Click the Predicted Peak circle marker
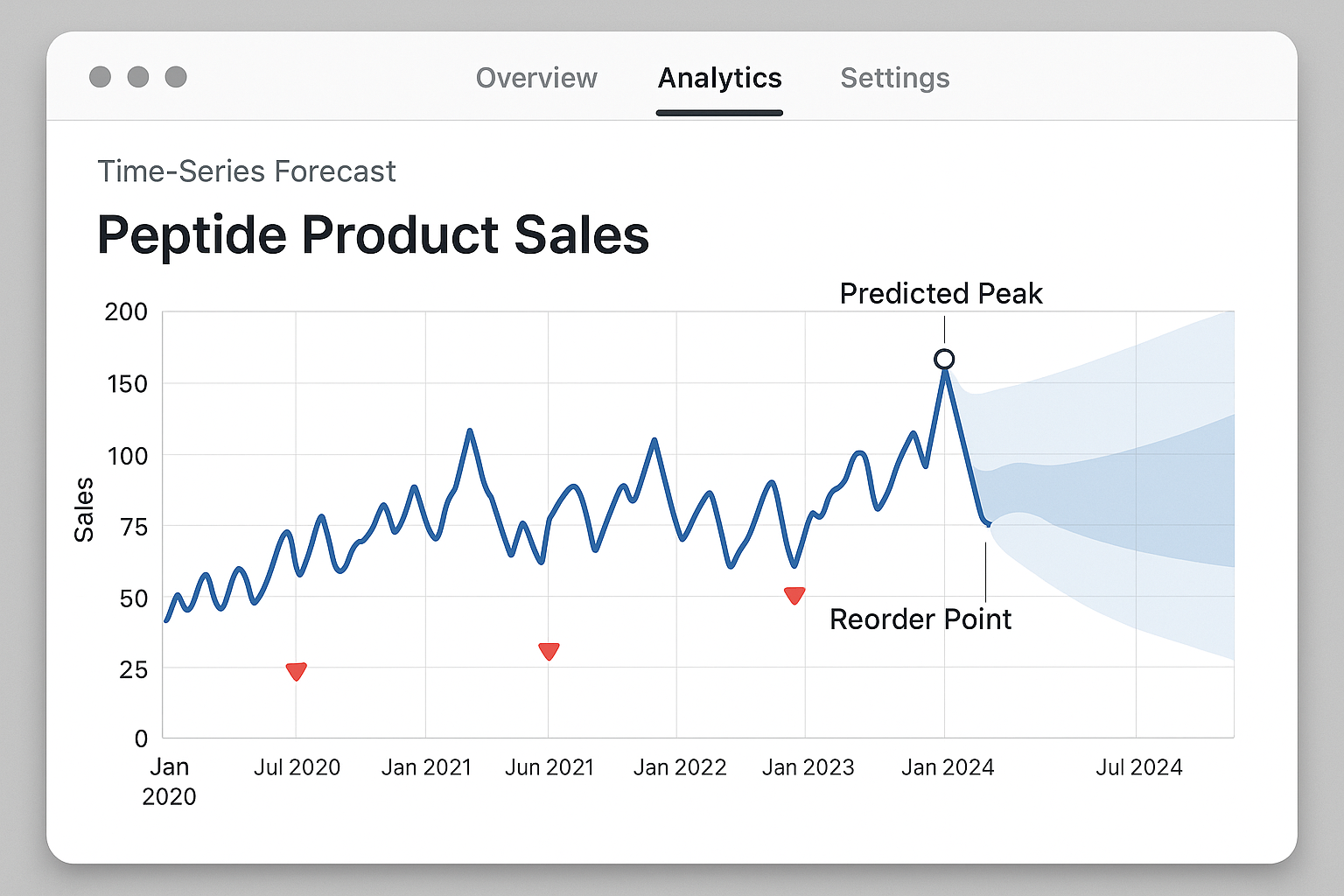The image size is (1344, 896). (943, 359)
